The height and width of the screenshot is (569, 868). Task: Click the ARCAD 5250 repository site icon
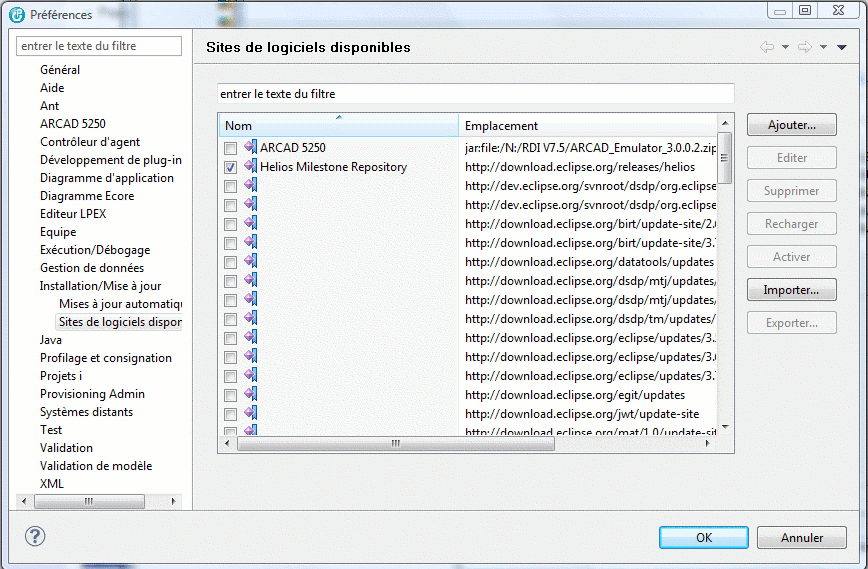click(x=251, y=147)
